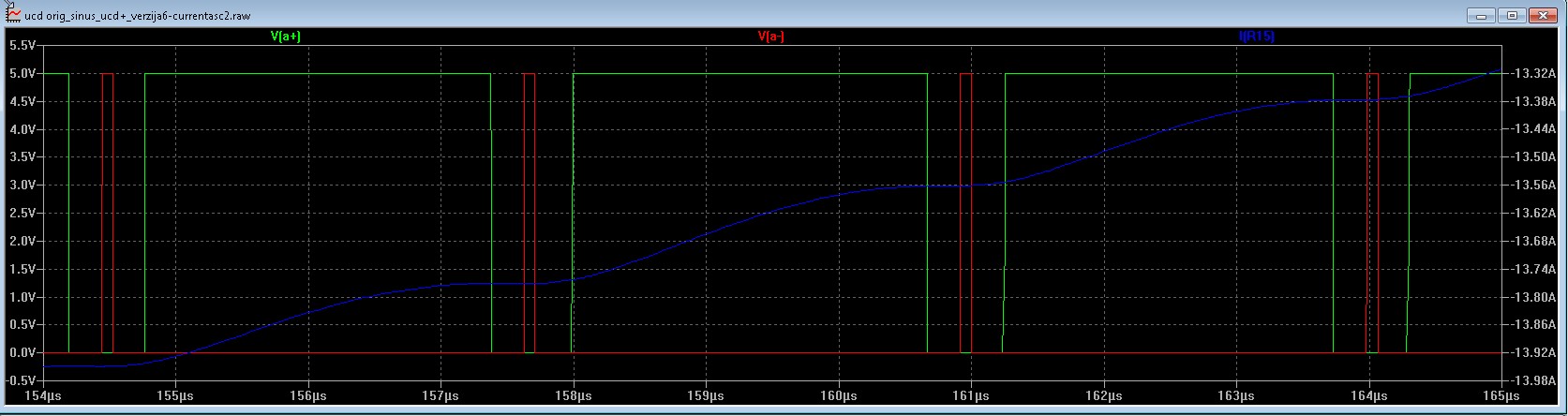Click the -13.44A right axis label
Viewport: 1568px width, 416px height.
(x=1531, y=129)
